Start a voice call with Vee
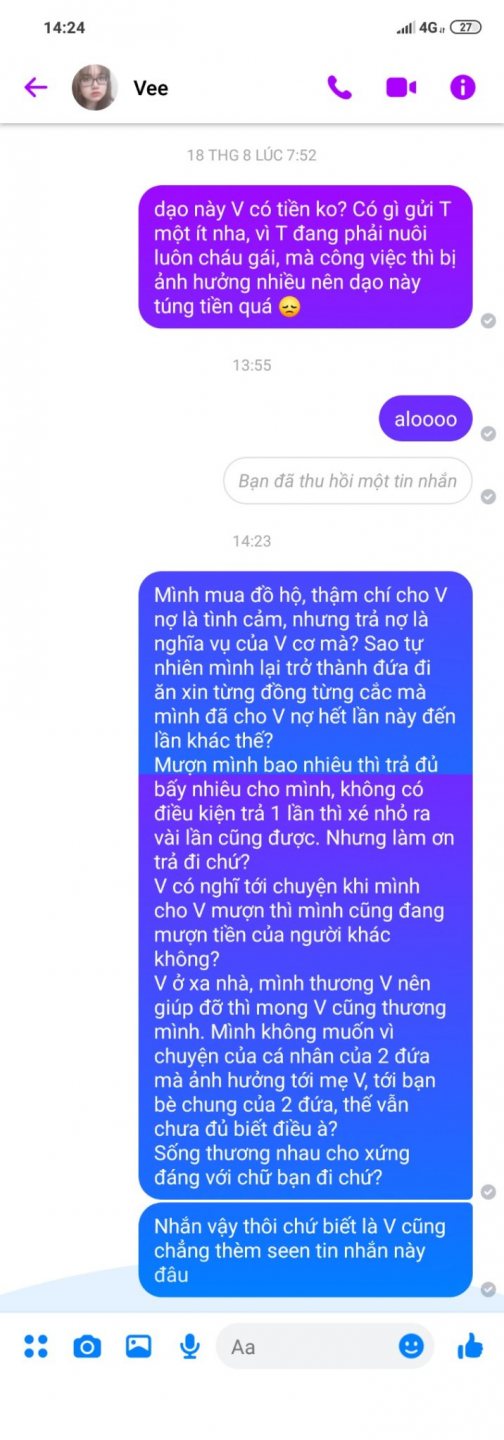 point(339,87)
